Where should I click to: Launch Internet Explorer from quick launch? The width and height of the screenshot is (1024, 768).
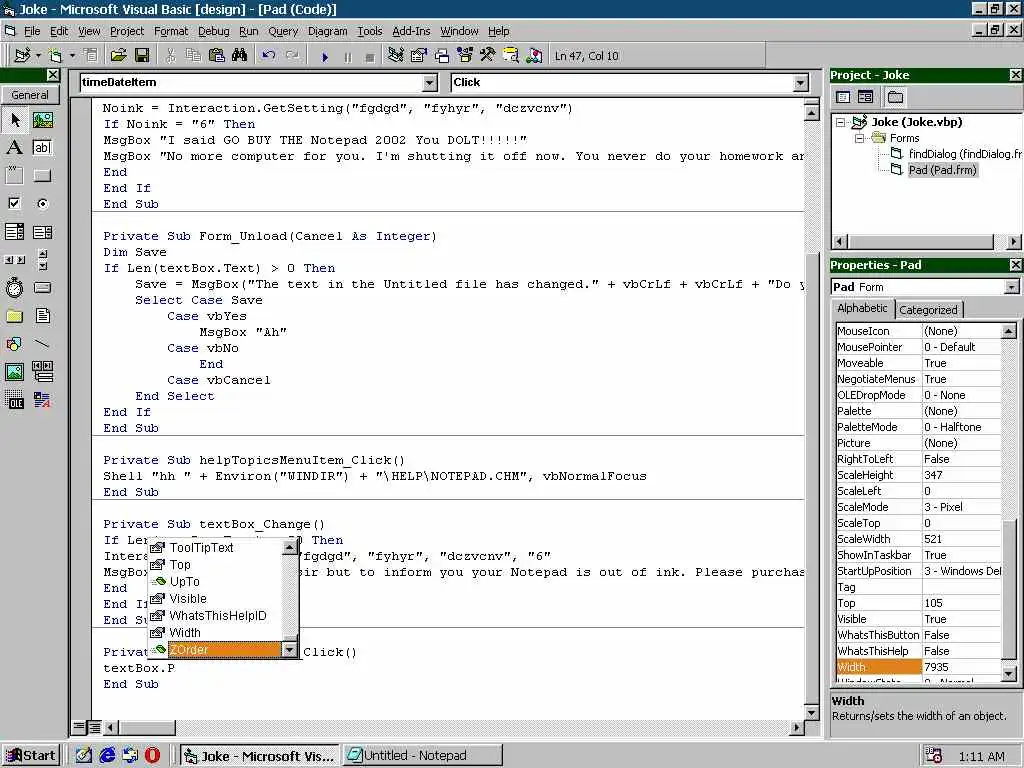point(106,756)
